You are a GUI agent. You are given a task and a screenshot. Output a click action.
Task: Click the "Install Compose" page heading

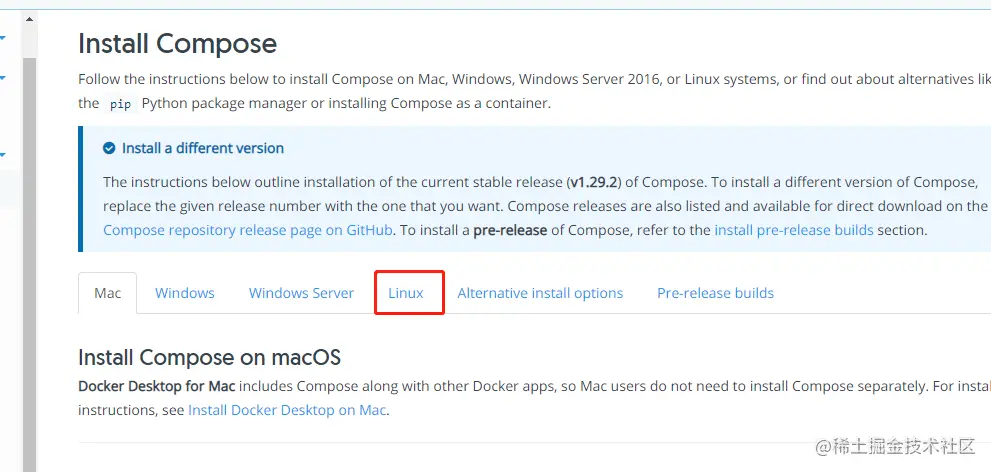tap(177, 44)
